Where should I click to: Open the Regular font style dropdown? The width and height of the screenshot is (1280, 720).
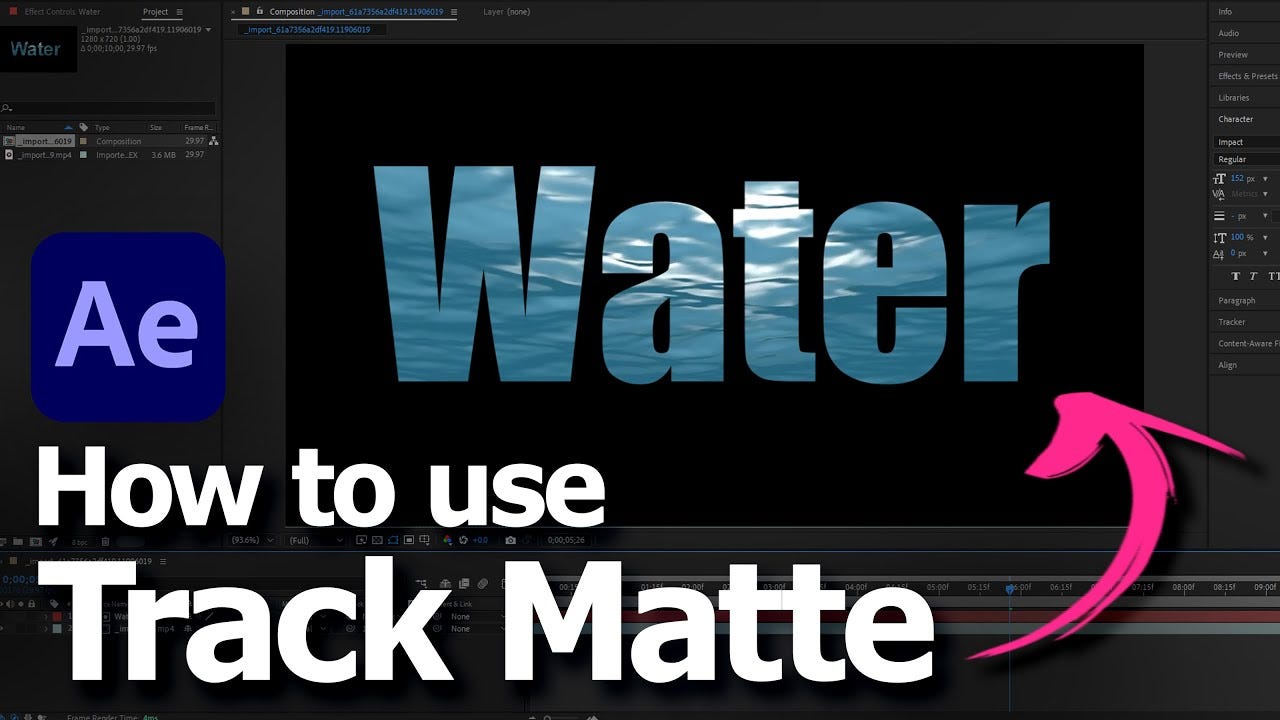tap(1246, 159)
